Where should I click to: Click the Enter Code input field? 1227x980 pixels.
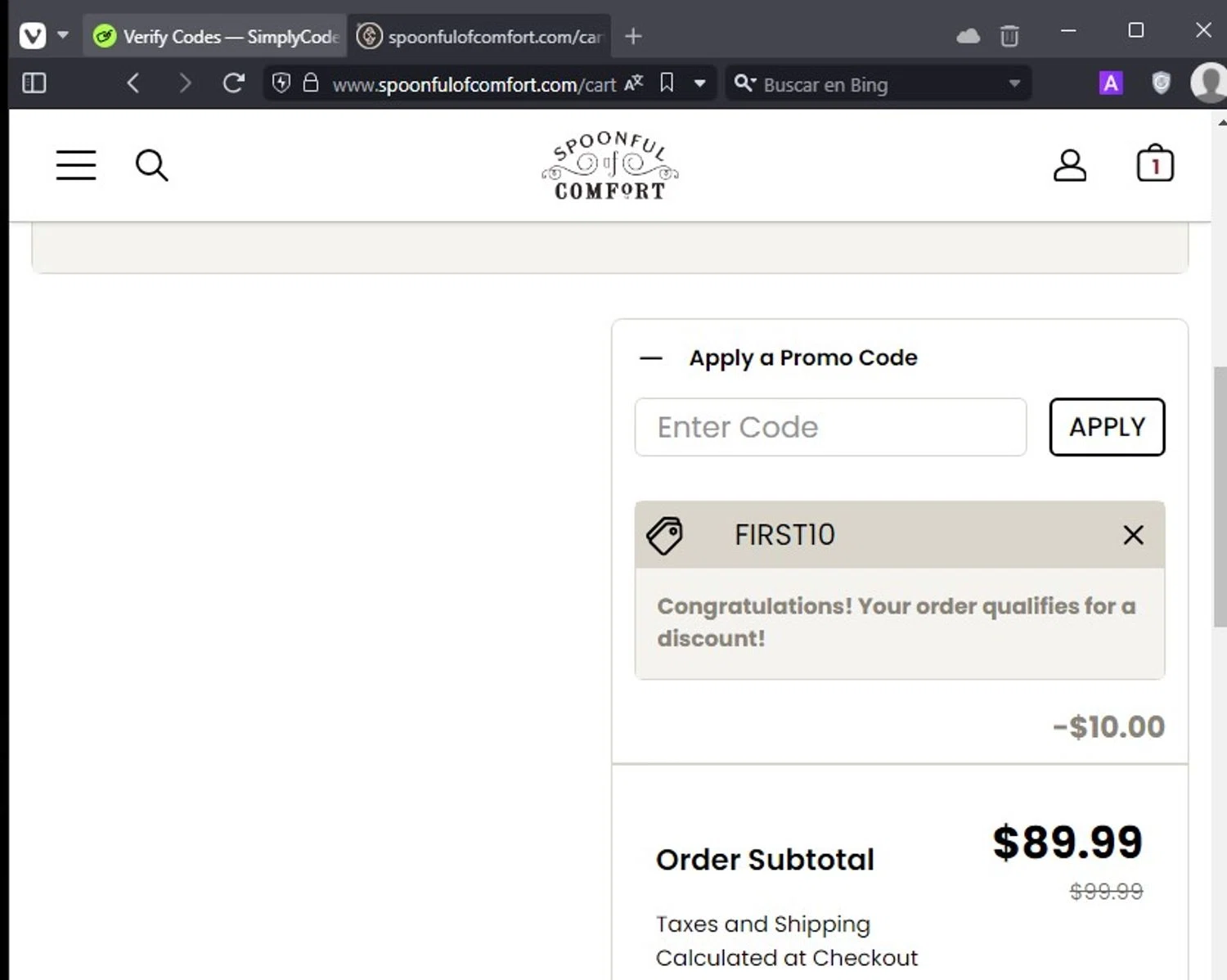[830, 427]
